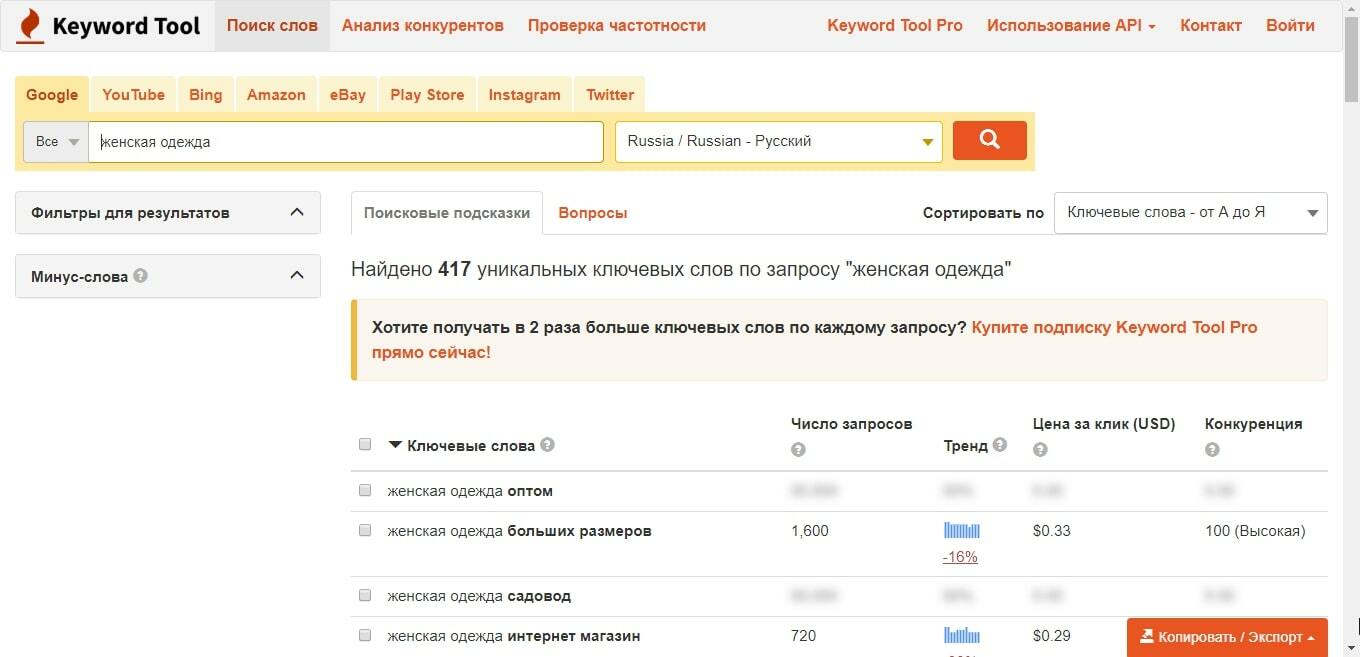Click help icon next to Минус-слова
This screenshot has height=657, width=1360.
[x=140, y=275]
